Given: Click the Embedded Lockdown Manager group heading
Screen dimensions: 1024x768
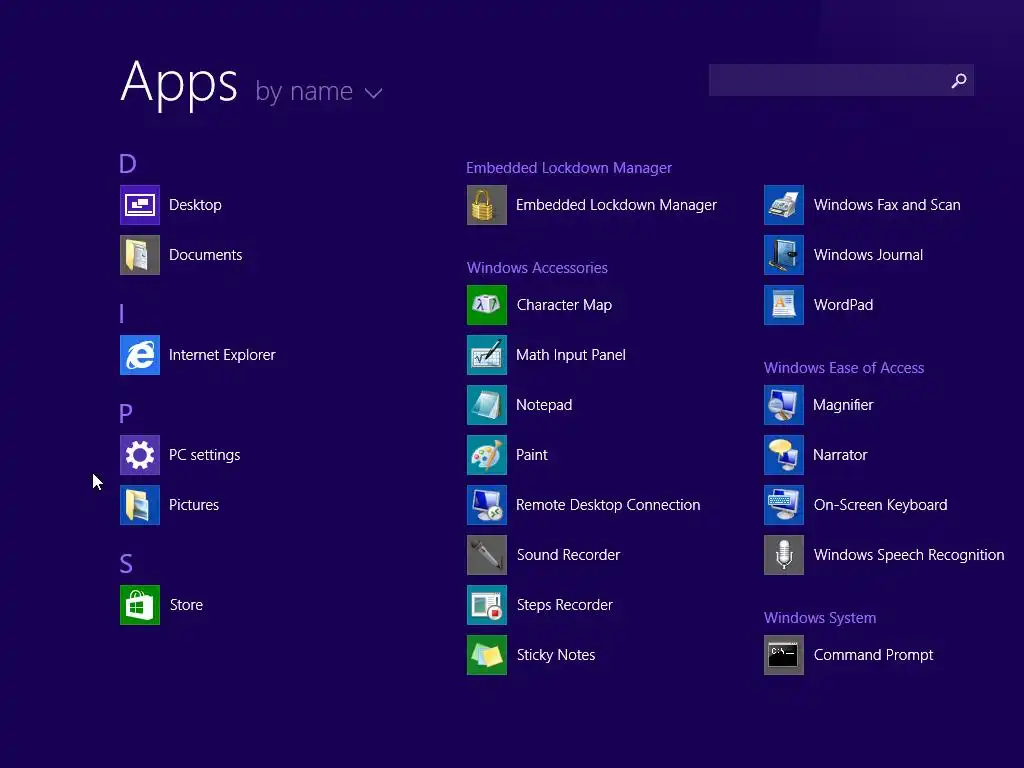Looking at the screenshot, I should [569, 168].
